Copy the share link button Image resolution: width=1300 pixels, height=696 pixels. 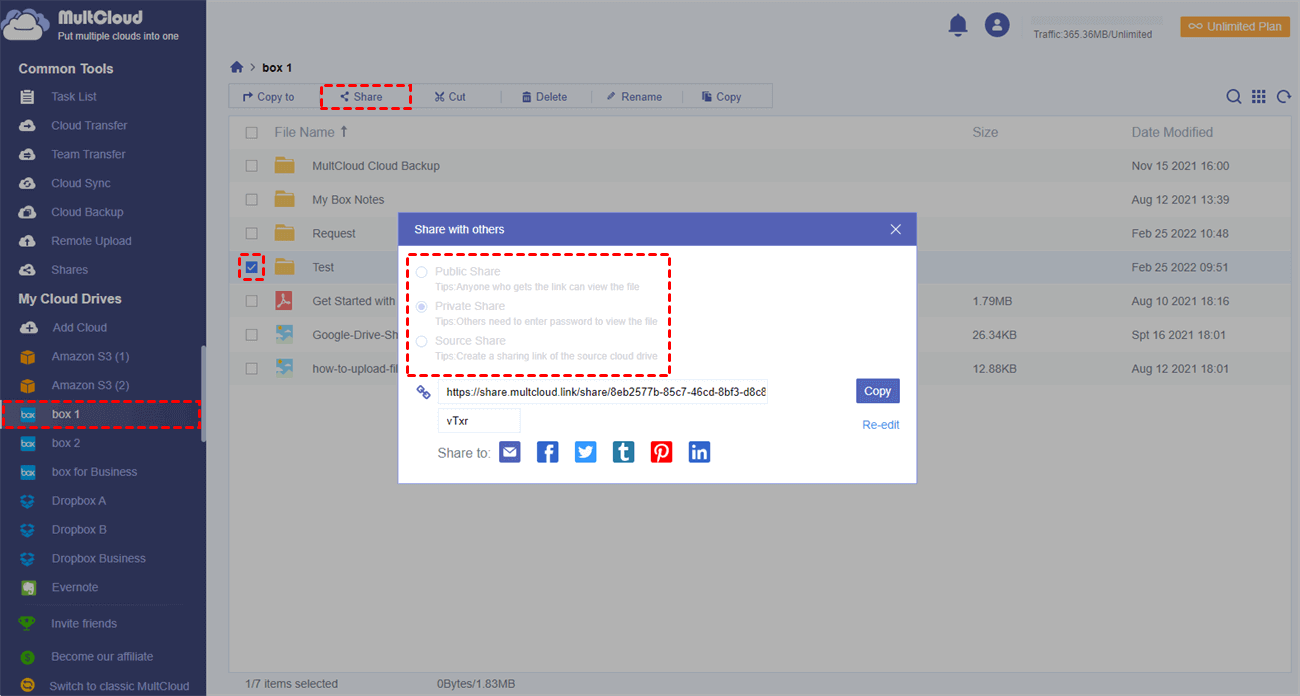pyautogui.click(x=878, y=391)
